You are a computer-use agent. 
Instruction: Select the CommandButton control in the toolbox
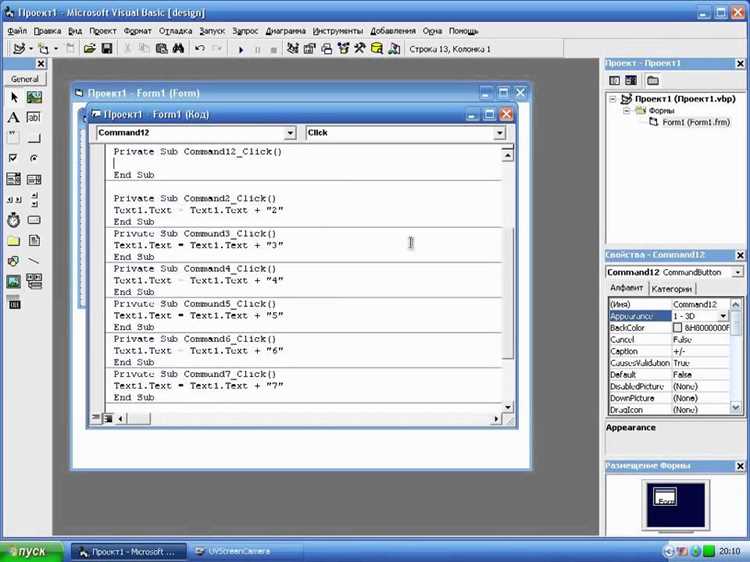point(34,138)
